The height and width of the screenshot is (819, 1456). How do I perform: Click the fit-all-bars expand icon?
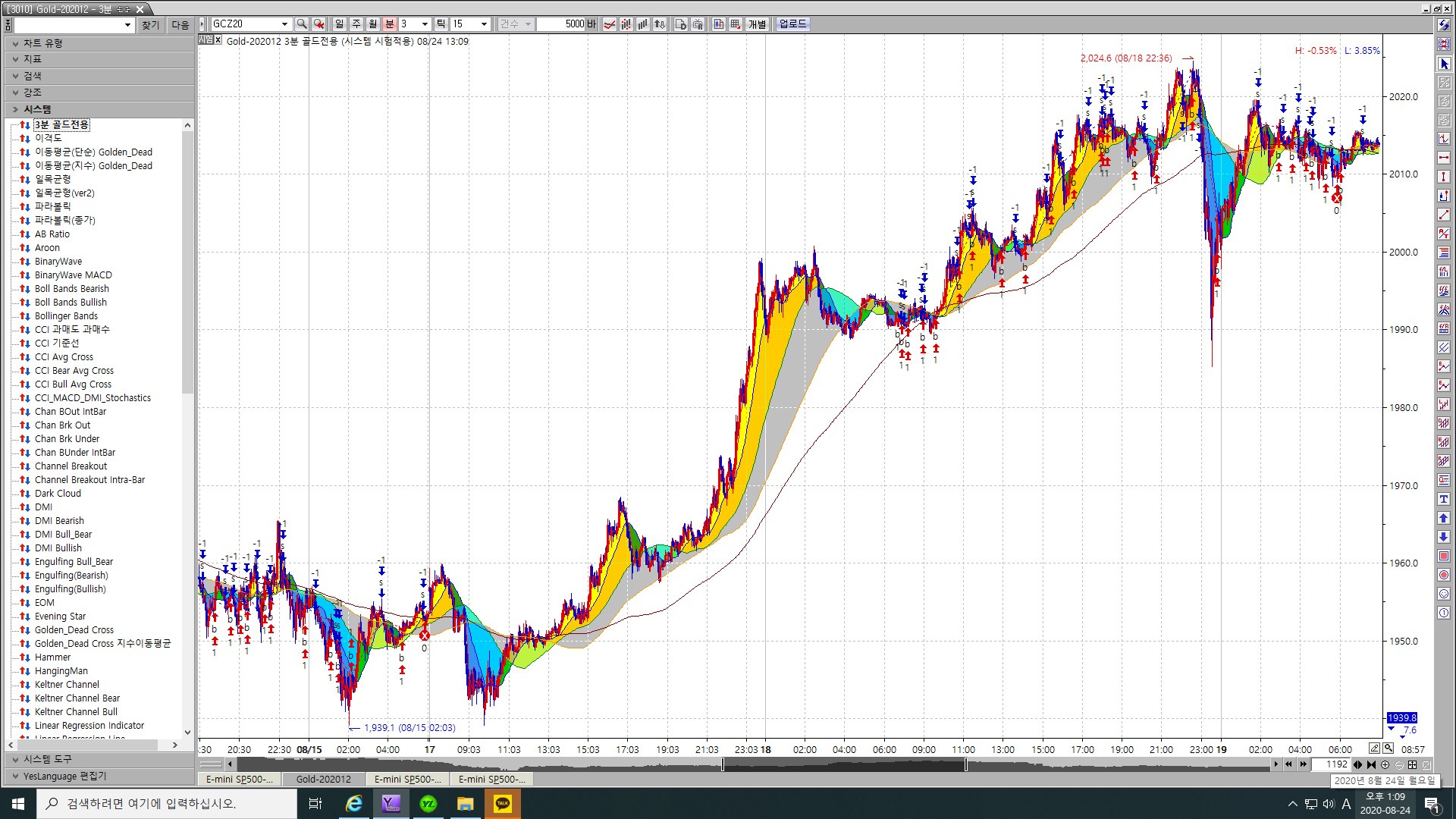(1412, 764)
